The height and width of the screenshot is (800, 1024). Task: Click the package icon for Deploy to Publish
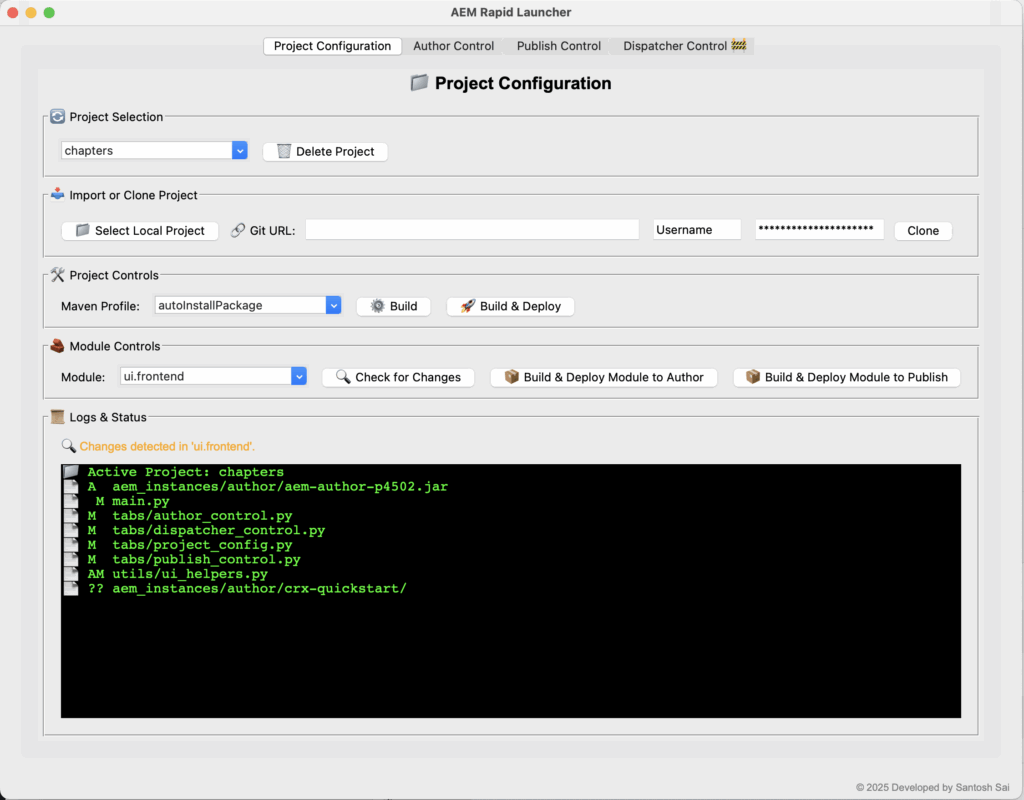(753, 377)
